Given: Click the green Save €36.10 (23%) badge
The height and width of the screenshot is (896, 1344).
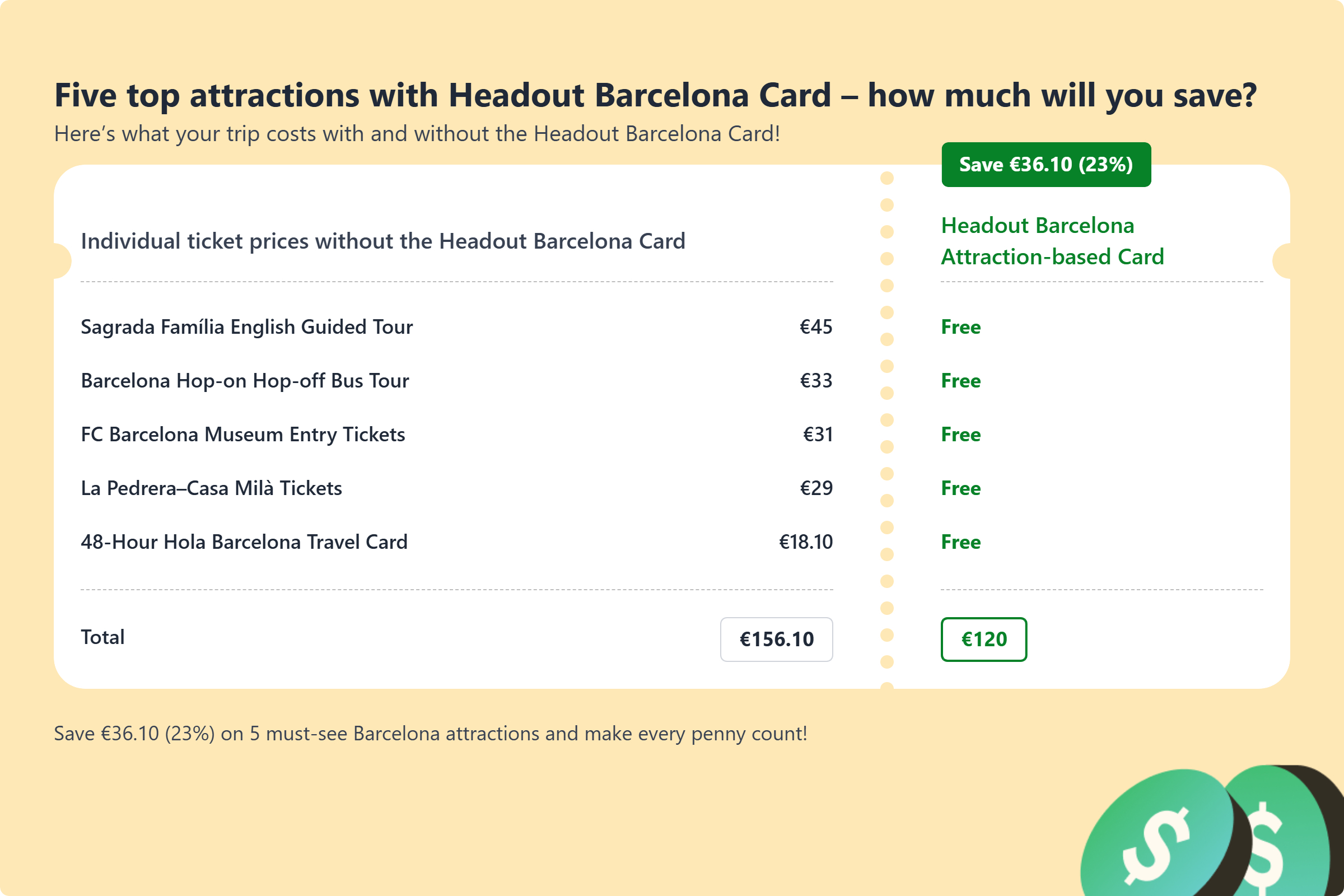Looking at the screenshot, I should (x=1046, y=165).
